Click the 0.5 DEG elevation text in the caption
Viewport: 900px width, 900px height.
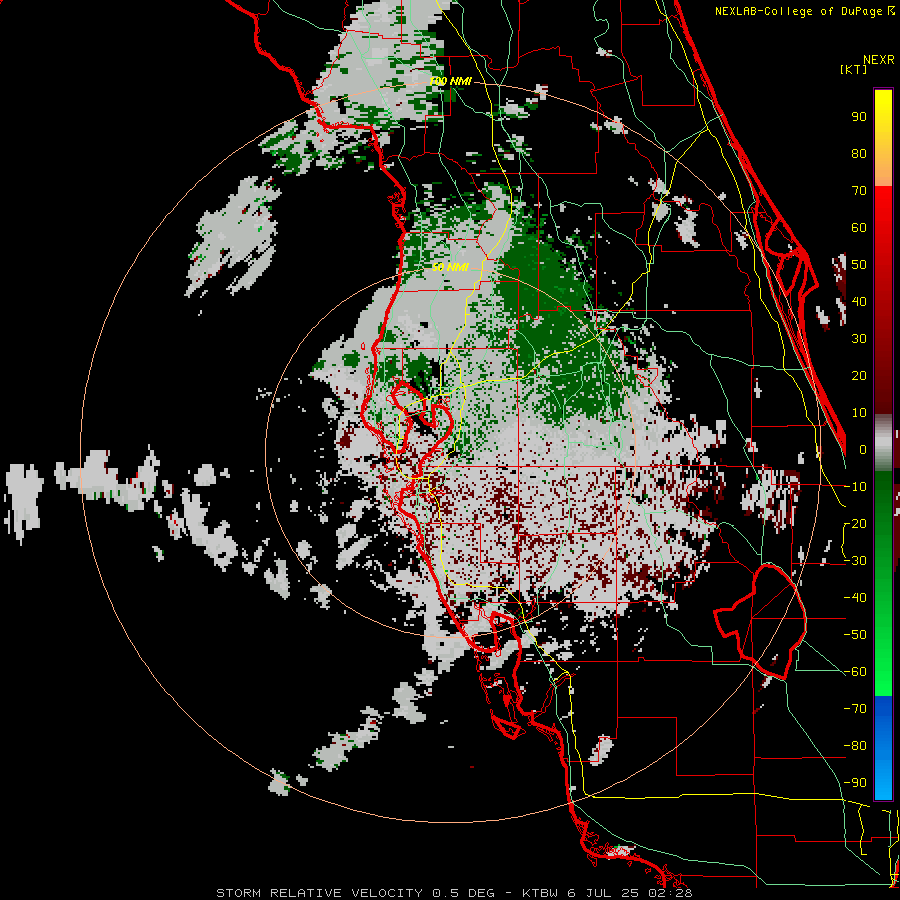coord(464,893)
